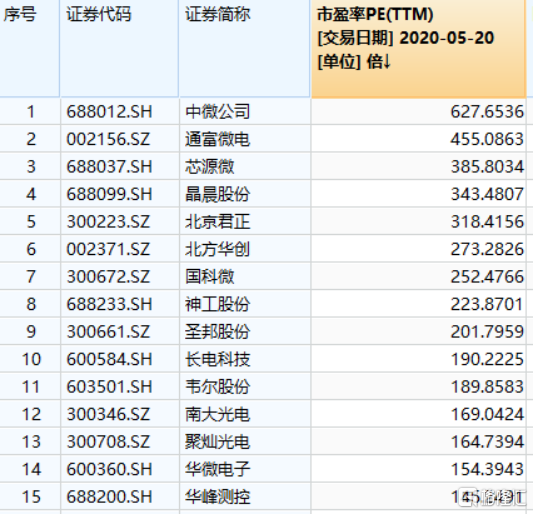
Task: Select the PE value 223.8701
Action: [x=487, y=305]
